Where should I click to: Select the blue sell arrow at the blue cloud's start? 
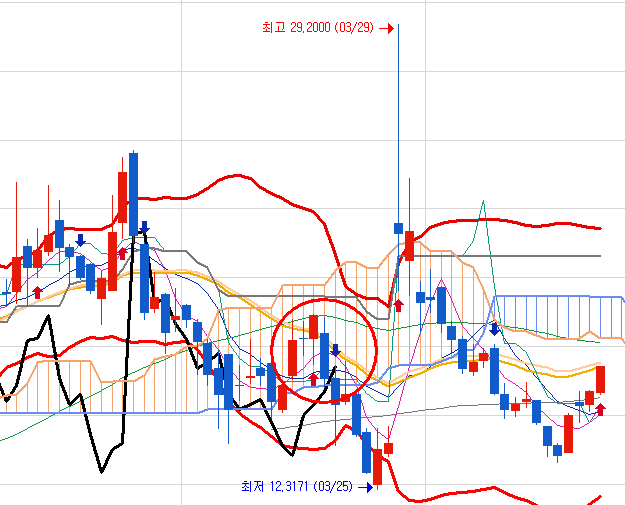click(494, 329)
